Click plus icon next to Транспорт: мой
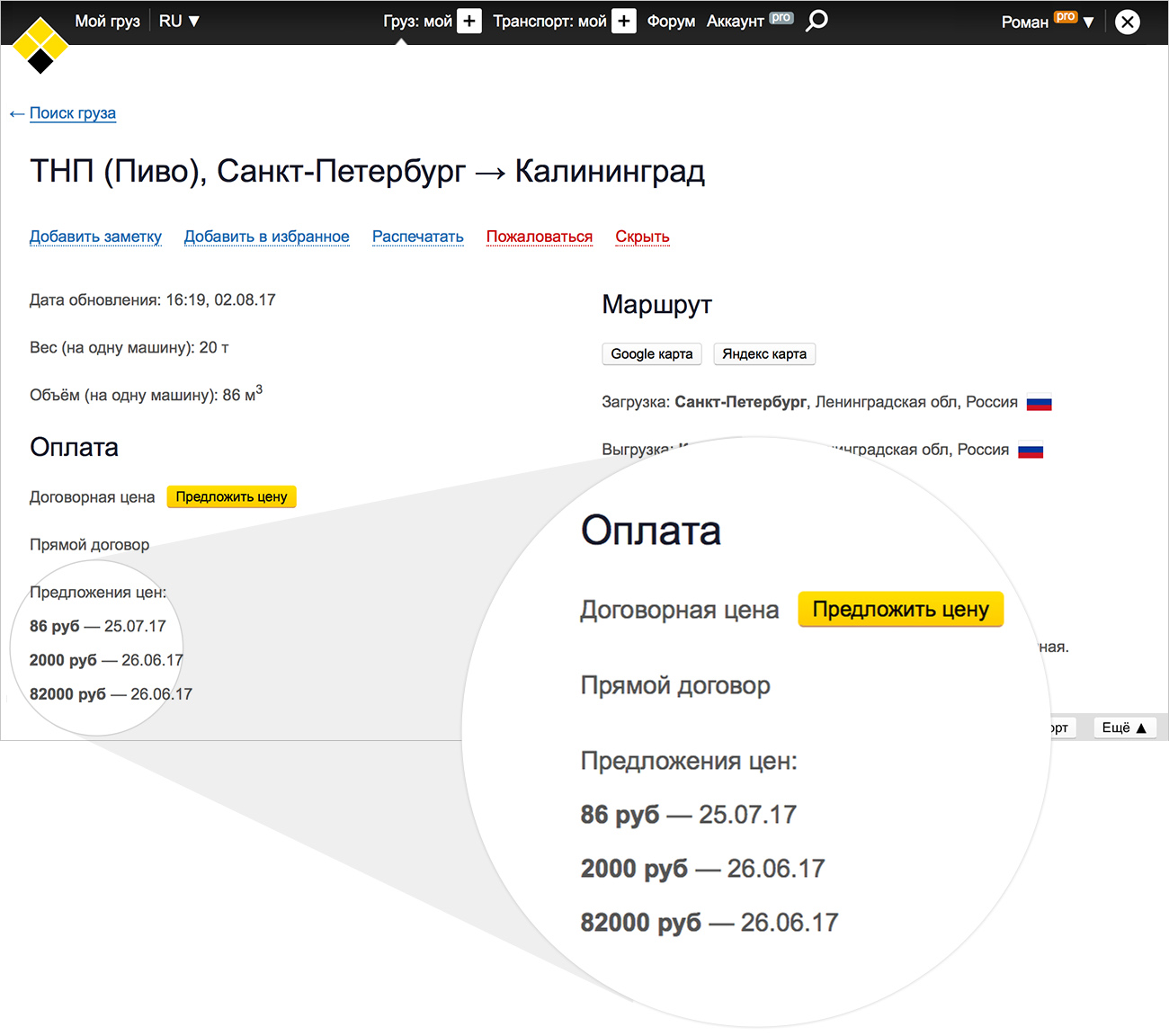The height and width of the screenshot is (1036, 1169). pyautogui.click(x=624, y=21)
